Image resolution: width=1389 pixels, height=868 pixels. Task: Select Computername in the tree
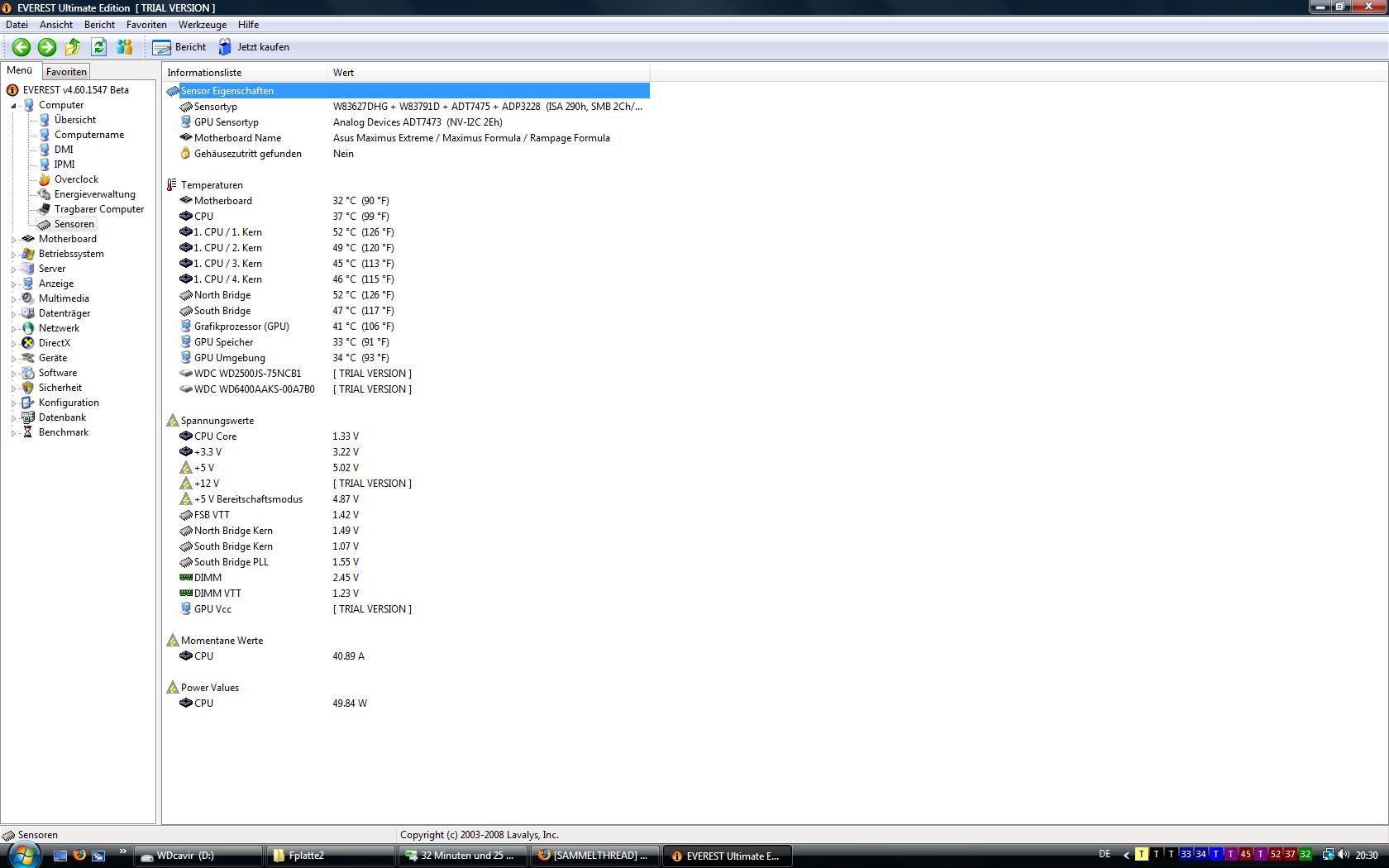[x=89, y=135]
